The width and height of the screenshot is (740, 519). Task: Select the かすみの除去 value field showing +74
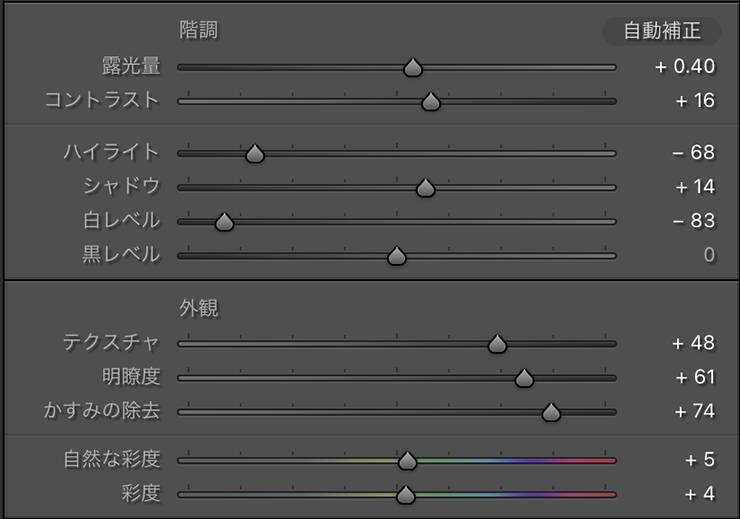pos(694,411)
